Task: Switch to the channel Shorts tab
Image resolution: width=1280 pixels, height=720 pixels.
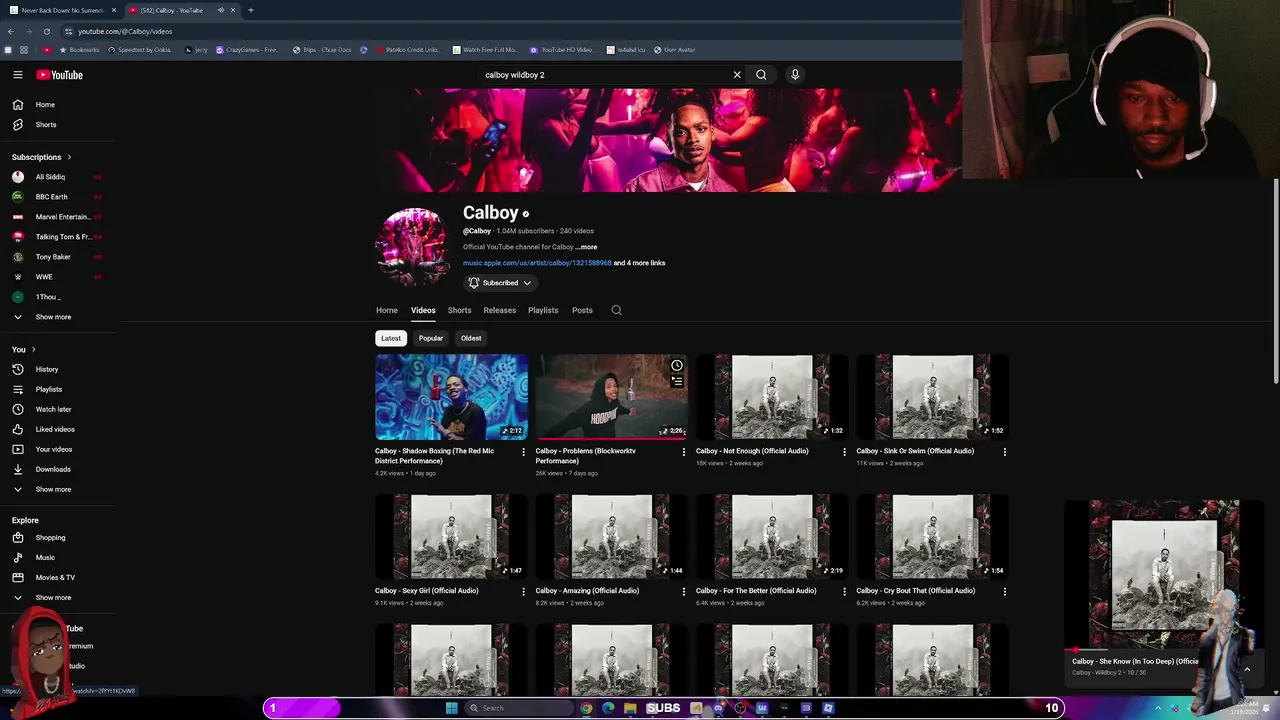Action: pos(459,310)
